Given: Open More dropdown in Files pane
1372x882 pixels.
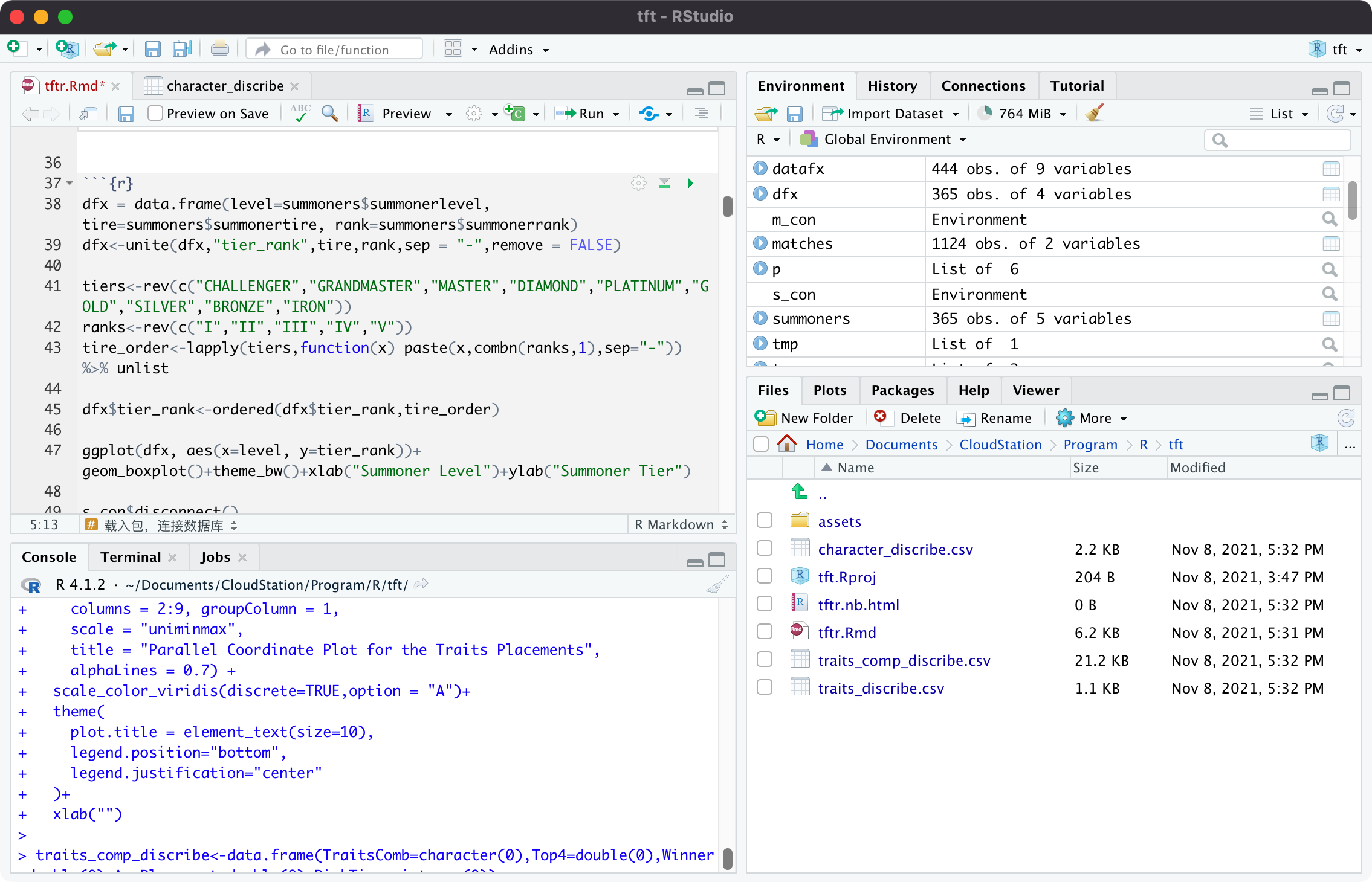Looking at the screenshot, I should (x=1092, y=418).
